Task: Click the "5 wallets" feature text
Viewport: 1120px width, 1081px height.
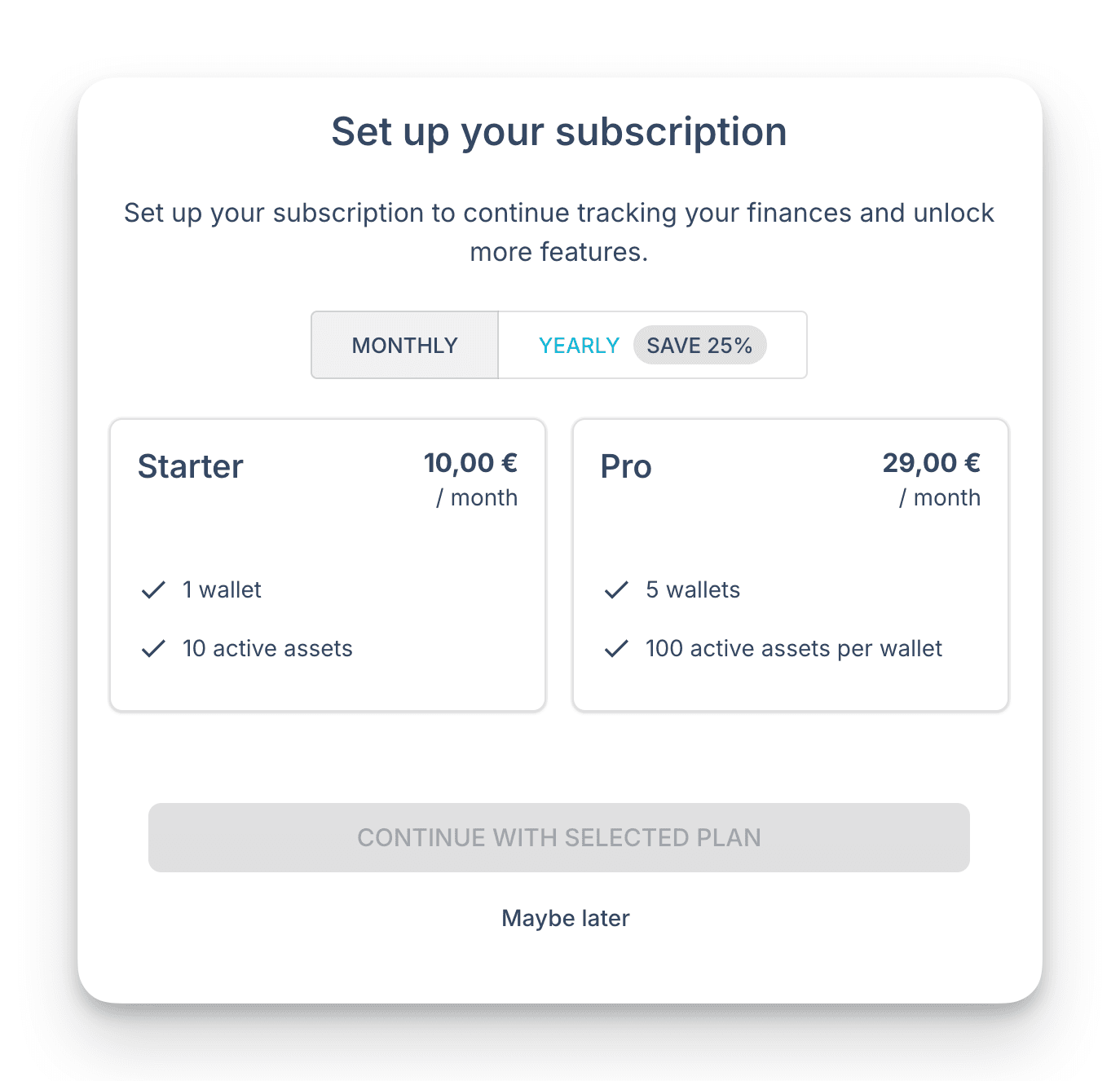Action: pos(693,590)
